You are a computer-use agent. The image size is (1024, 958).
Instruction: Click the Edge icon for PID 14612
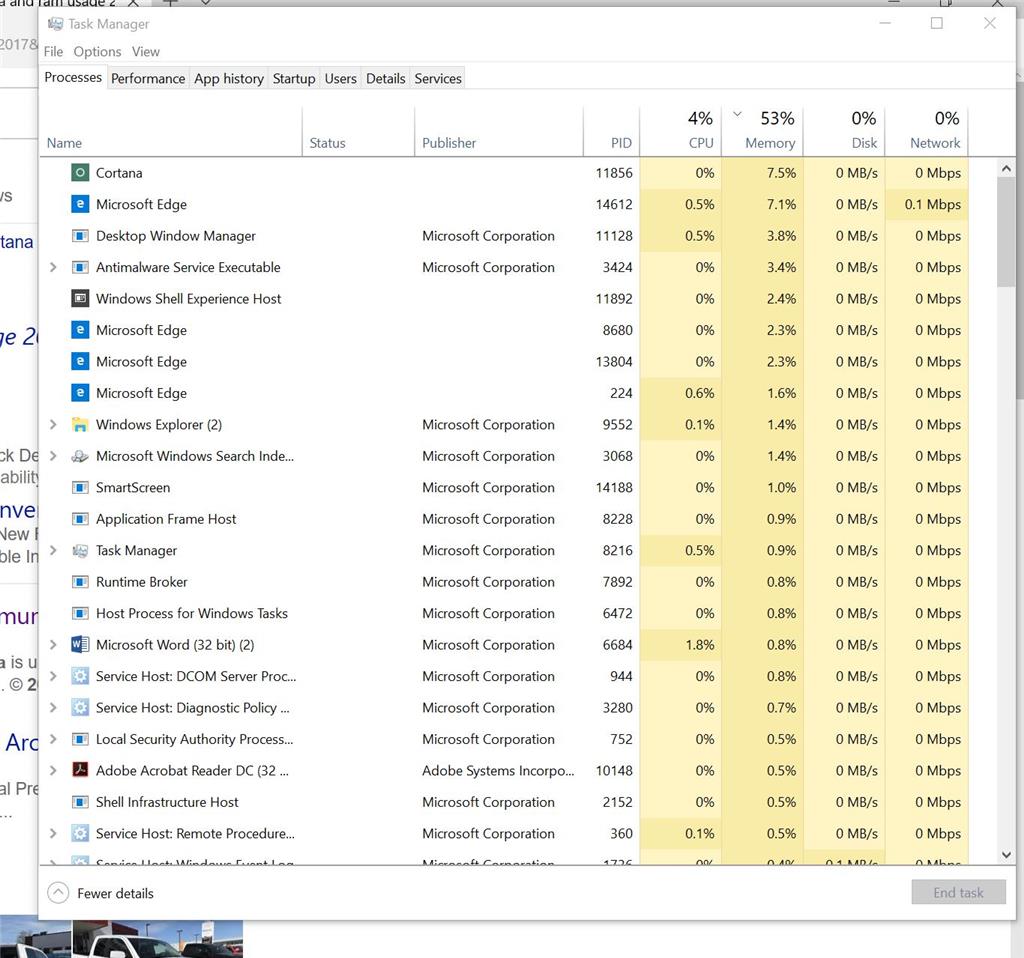[80, 204]
